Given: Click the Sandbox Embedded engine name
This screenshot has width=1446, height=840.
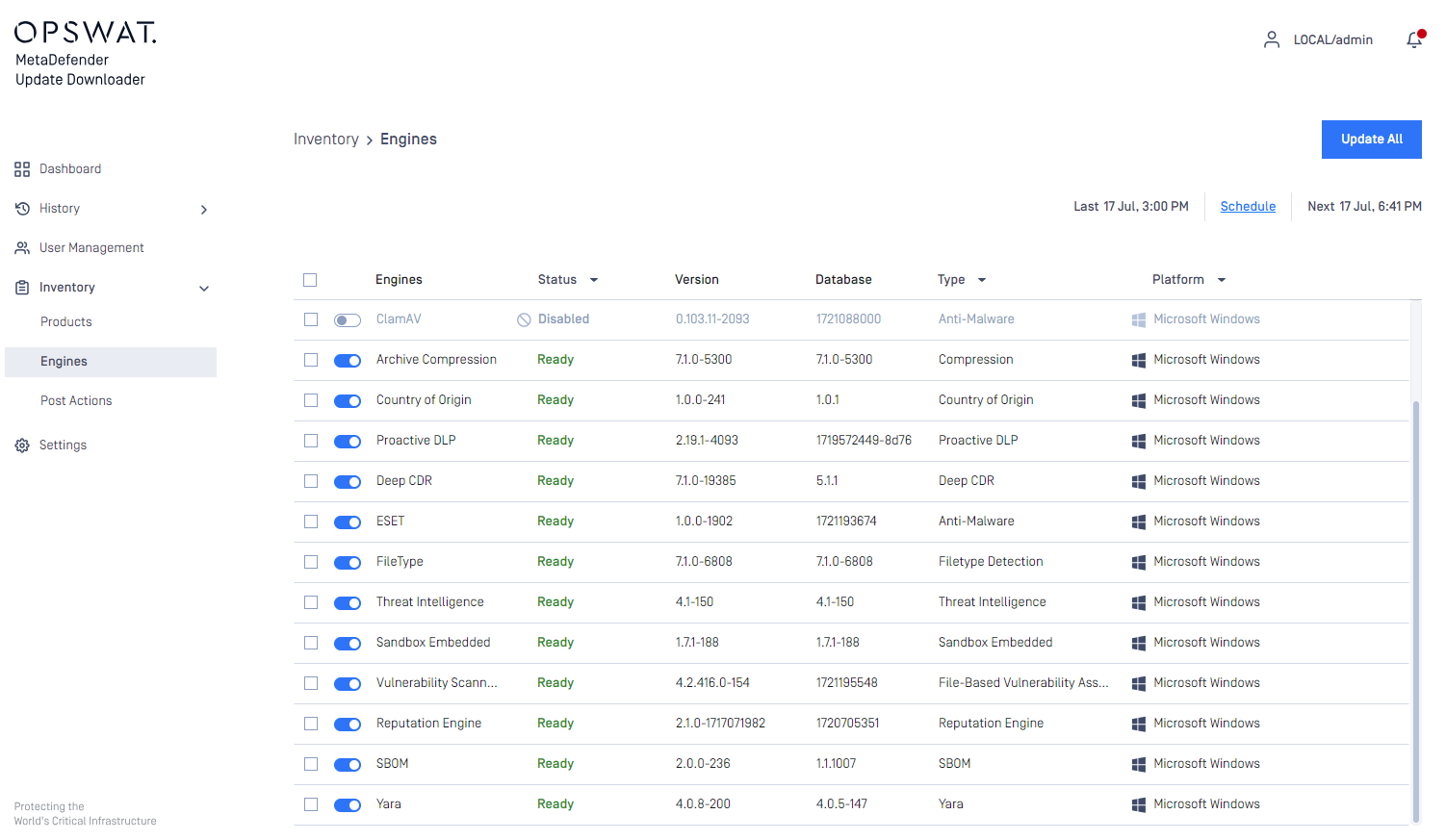Looking at the screenshot, I should point(433,643).
